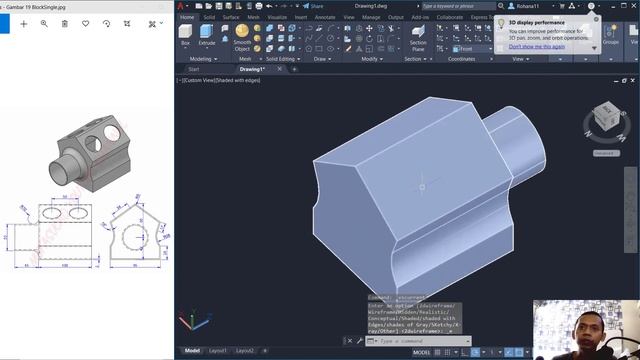
Task: Toggle 2D object snap in status bar
Action: 519,352
